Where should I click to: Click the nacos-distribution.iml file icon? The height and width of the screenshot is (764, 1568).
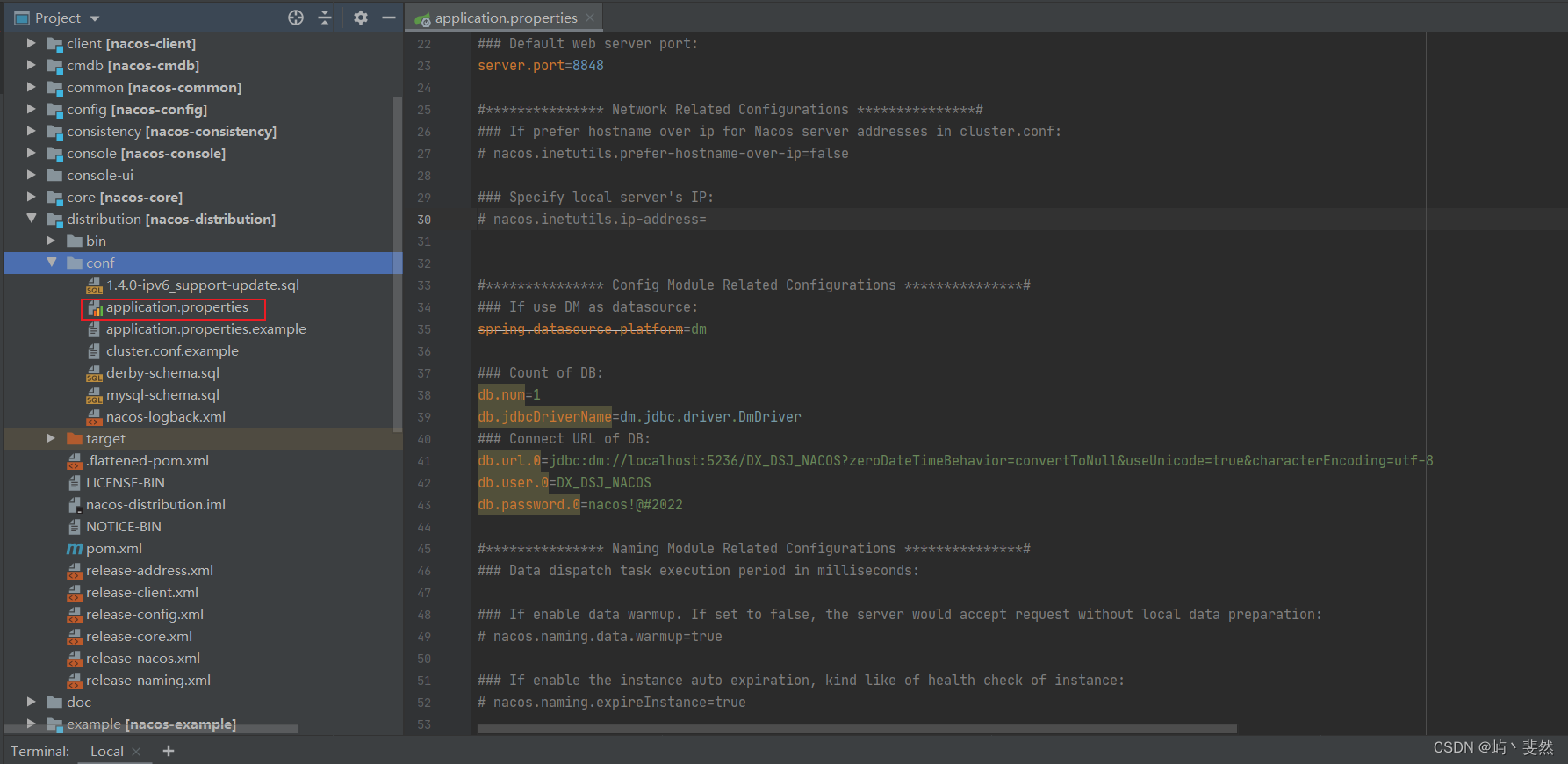pyautogui.click(x=75, y=505)
